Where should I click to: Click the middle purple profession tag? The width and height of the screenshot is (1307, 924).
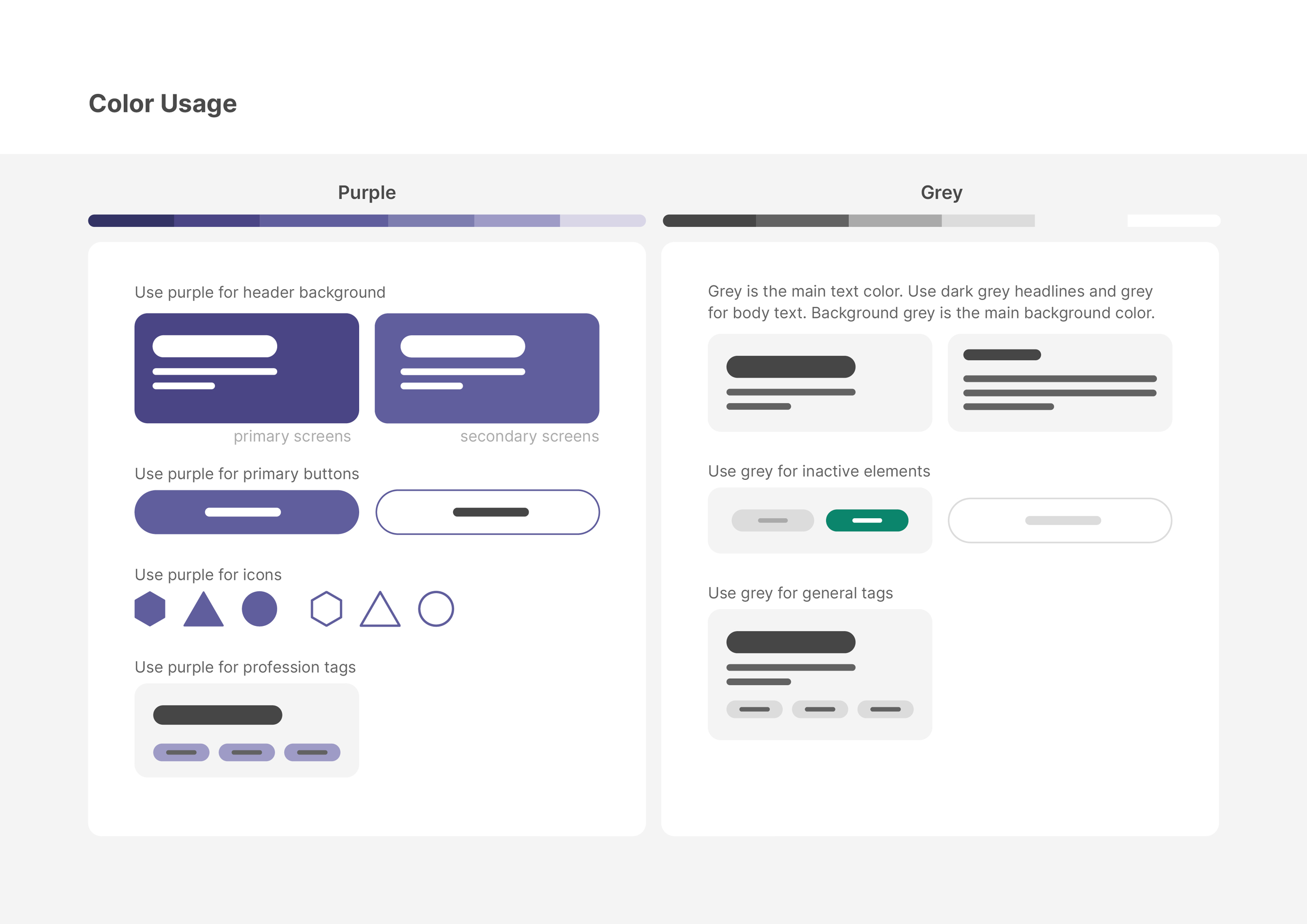246,752
